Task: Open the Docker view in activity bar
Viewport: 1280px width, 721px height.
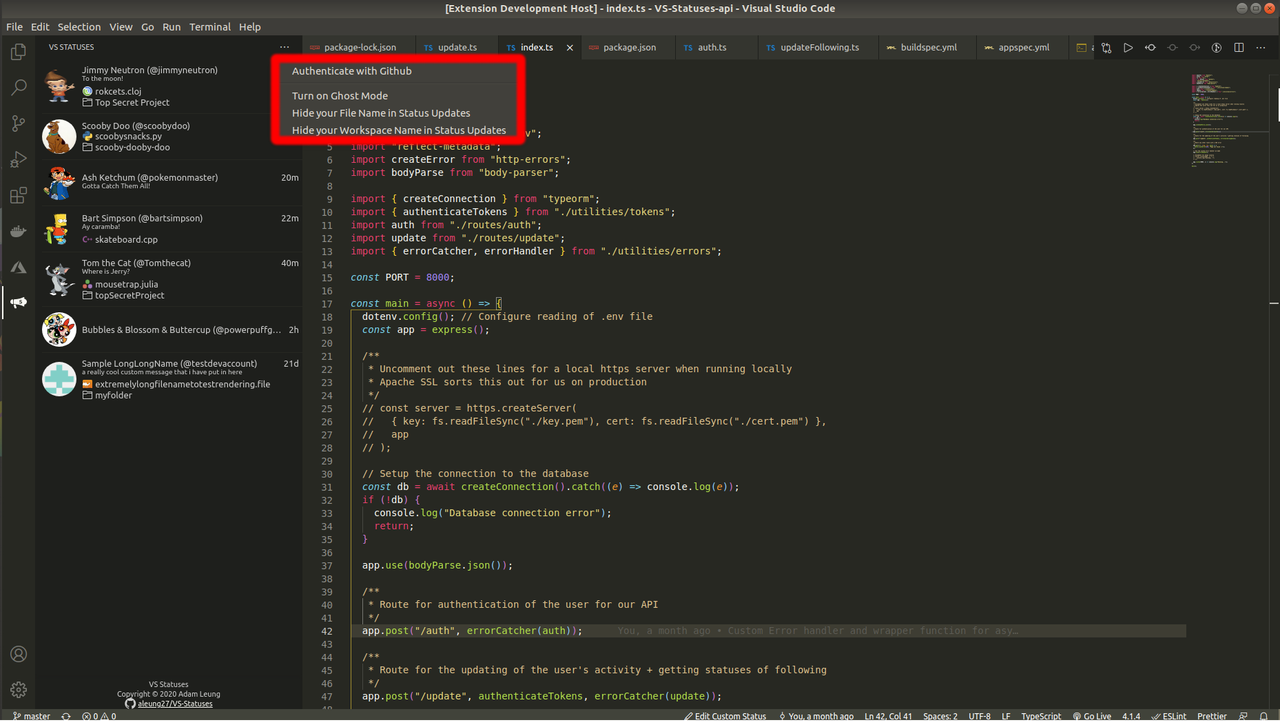Action: click(18, 232)
